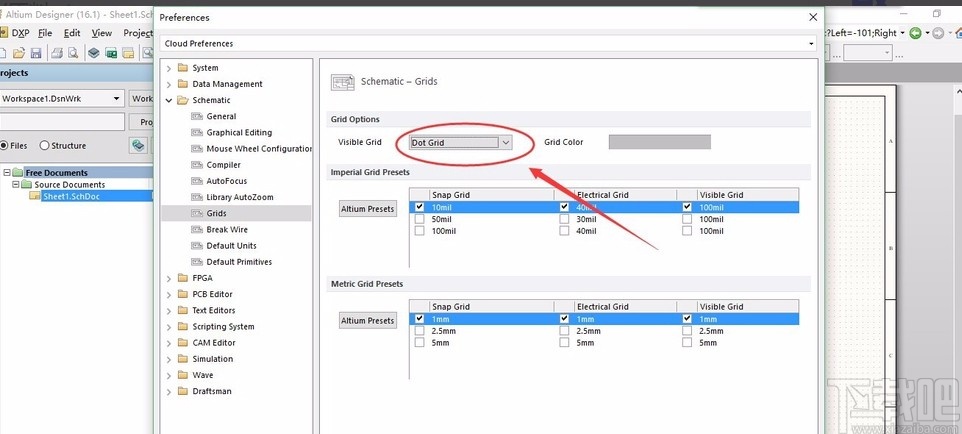Click the page icon beside Default Units
962x434 pixels.
(196, 246)
